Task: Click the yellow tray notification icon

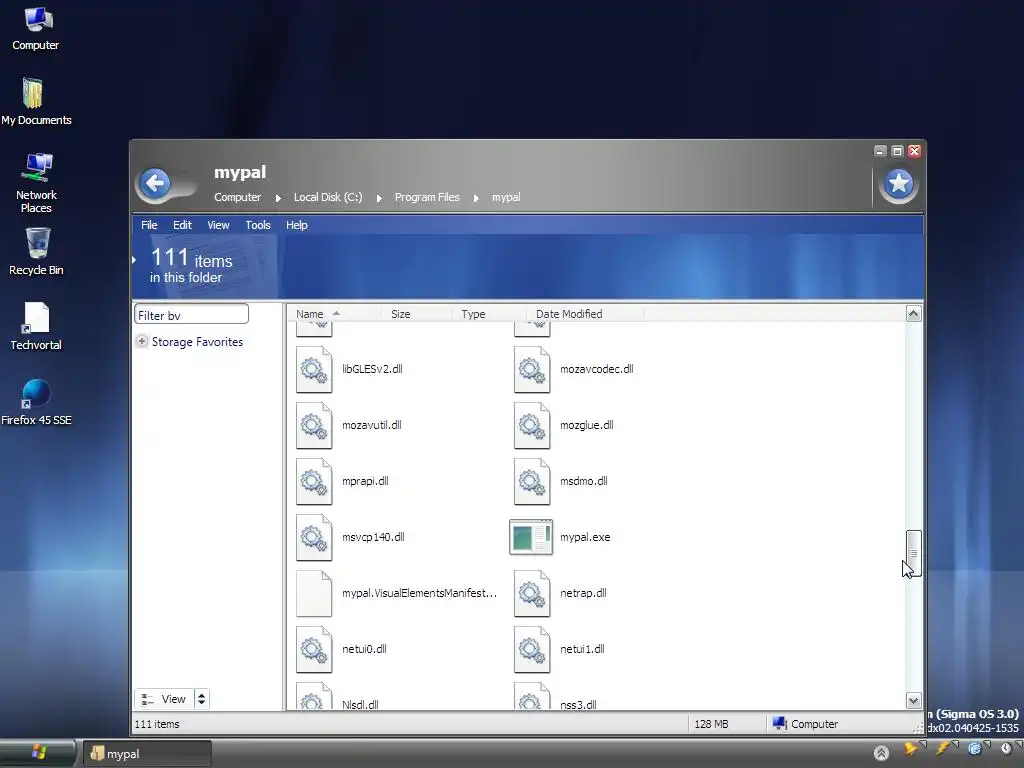Action: click(x=910, y=749)
